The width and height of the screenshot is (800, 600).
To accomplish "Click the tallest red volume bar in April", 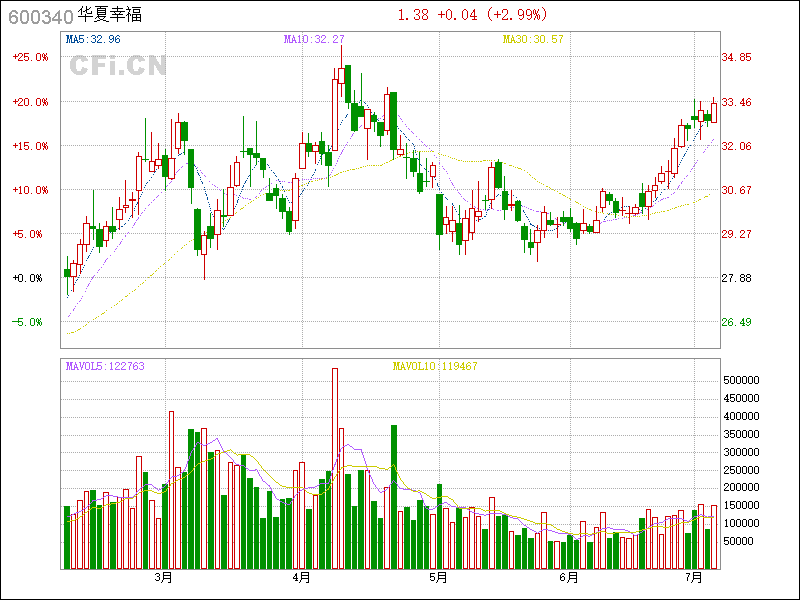I will (x=335, y=468).
